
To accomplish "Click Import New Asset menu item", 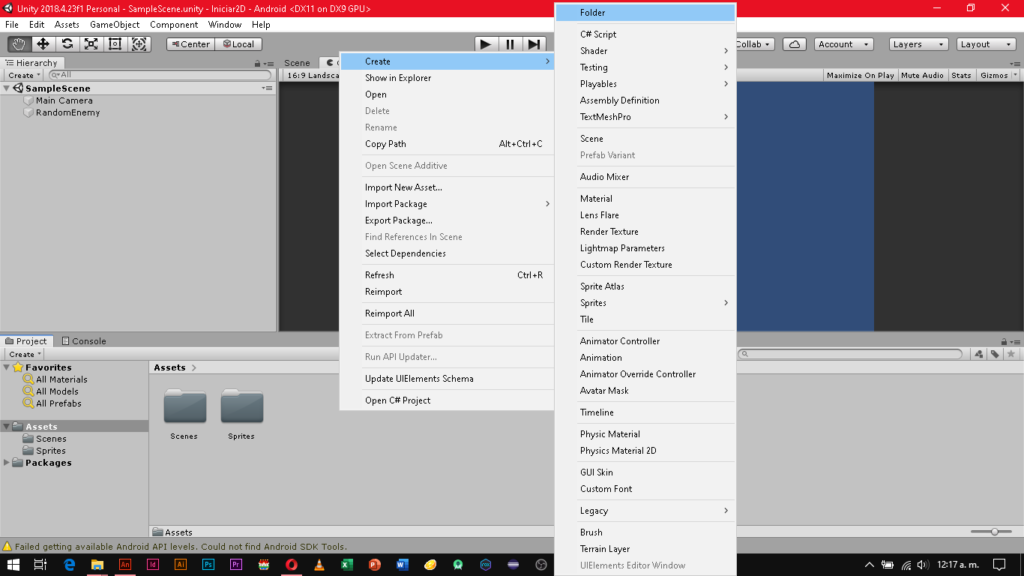I will [447, 187].
